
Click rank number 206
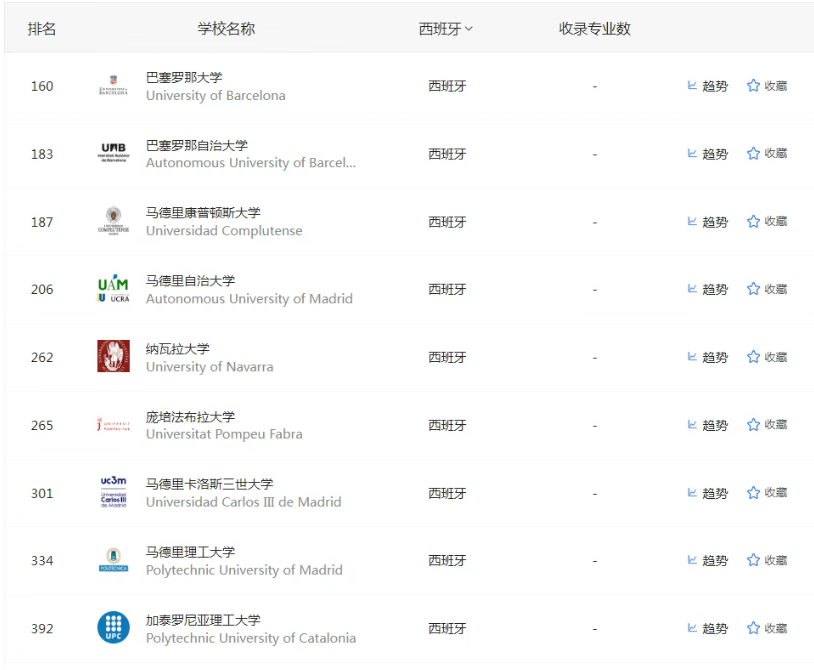tap(42, 290)
